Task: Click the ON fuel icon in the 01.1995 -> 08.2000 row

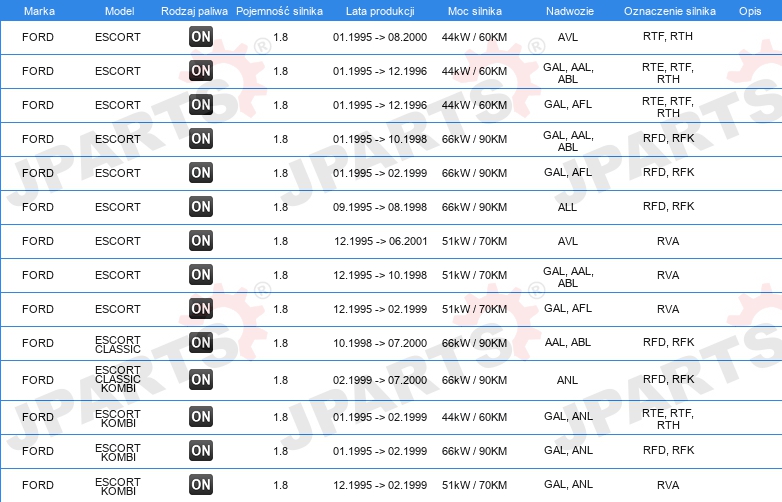Action: click(201, 36)
